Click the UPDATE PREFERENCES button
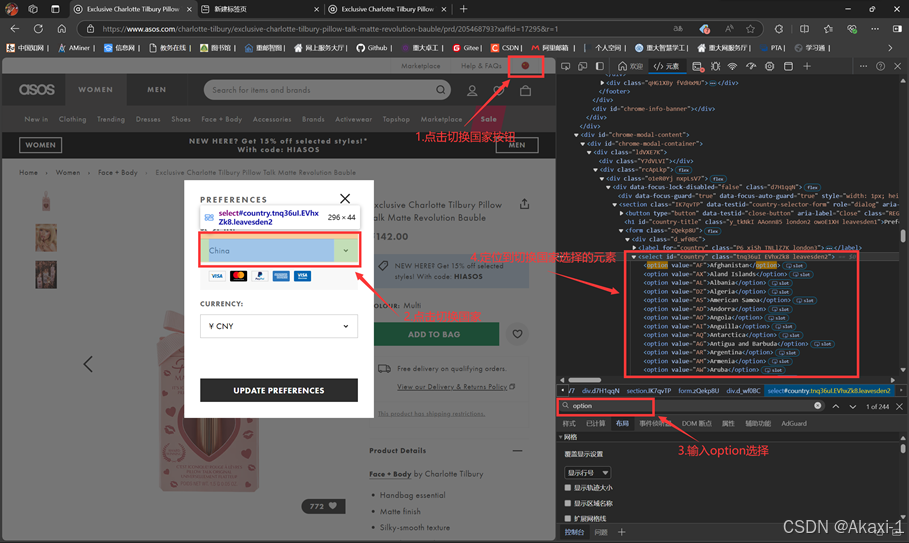Image resolution: width=909 pixels, height=543 pixels. [279, 390]
